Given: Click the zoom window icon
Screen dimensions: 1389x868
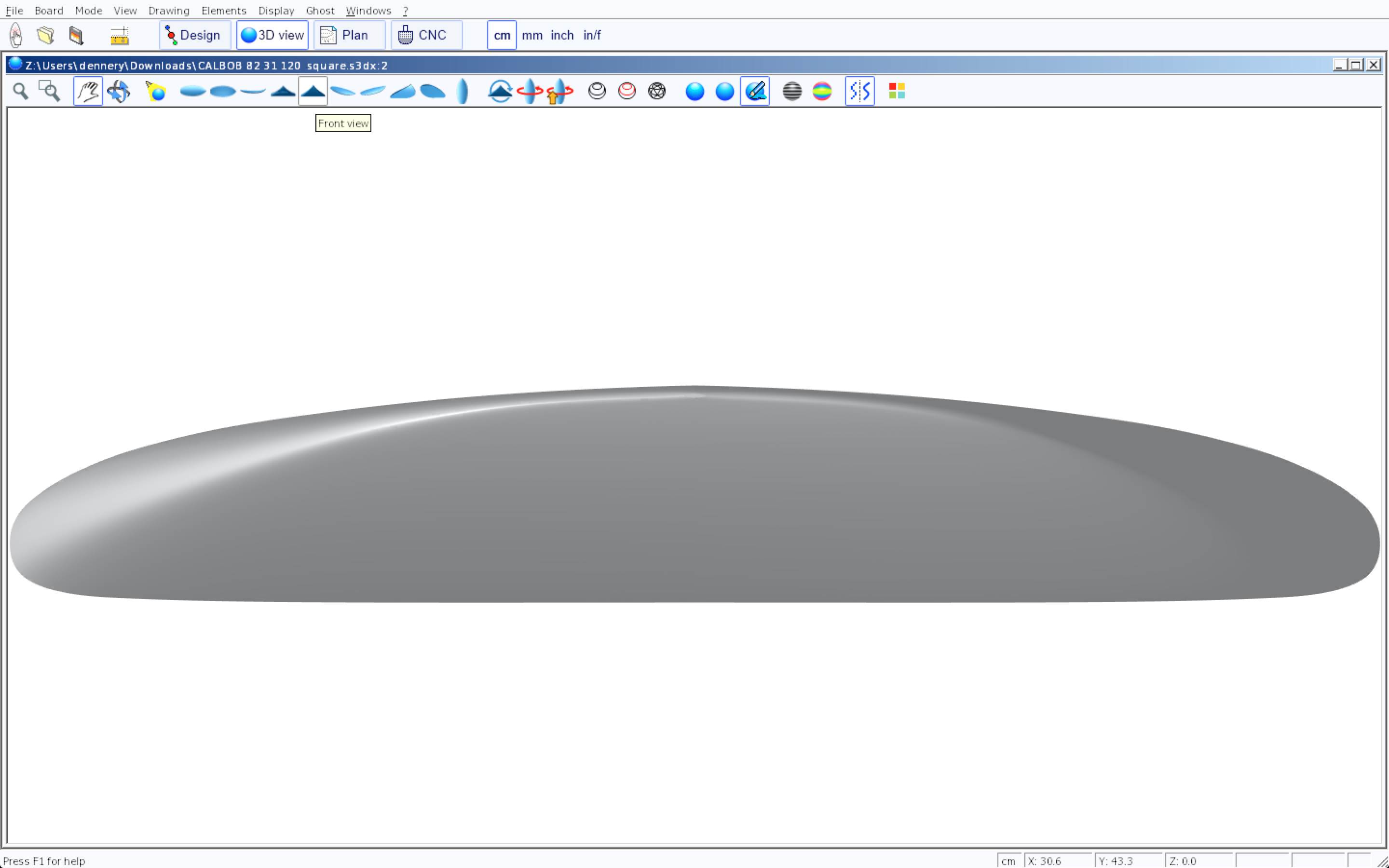Looking at the screenshot, I should [x=49, y=91].
